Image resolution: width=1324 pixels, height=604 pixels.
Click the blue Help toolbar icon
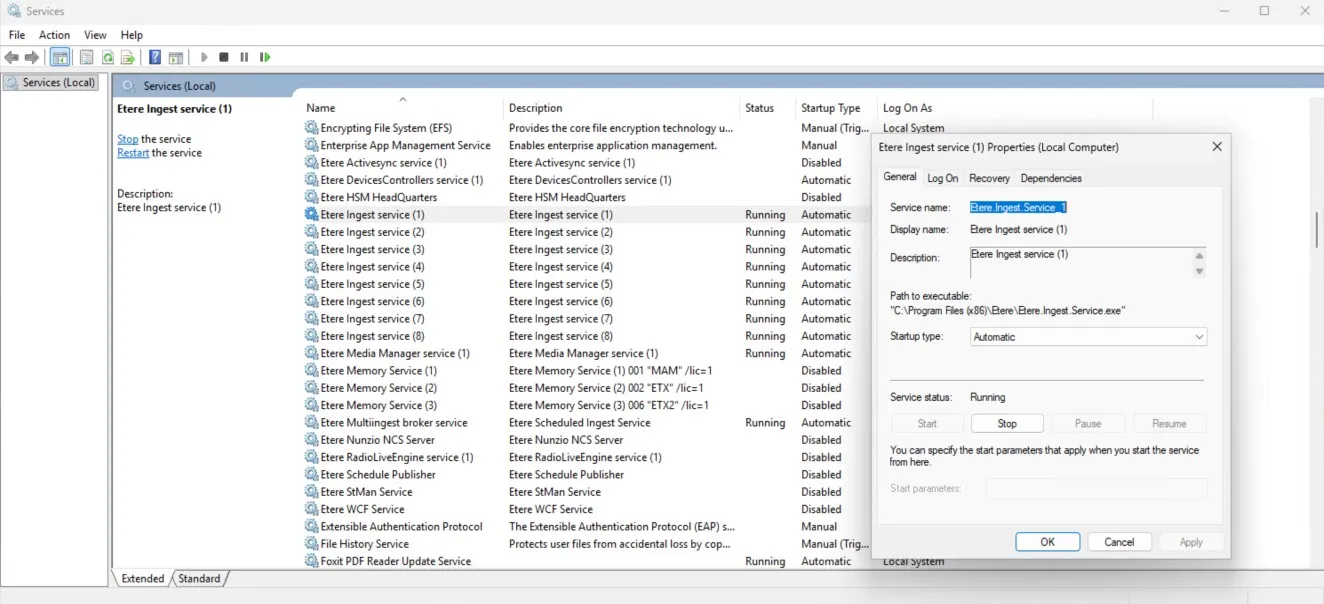point(155,58)
